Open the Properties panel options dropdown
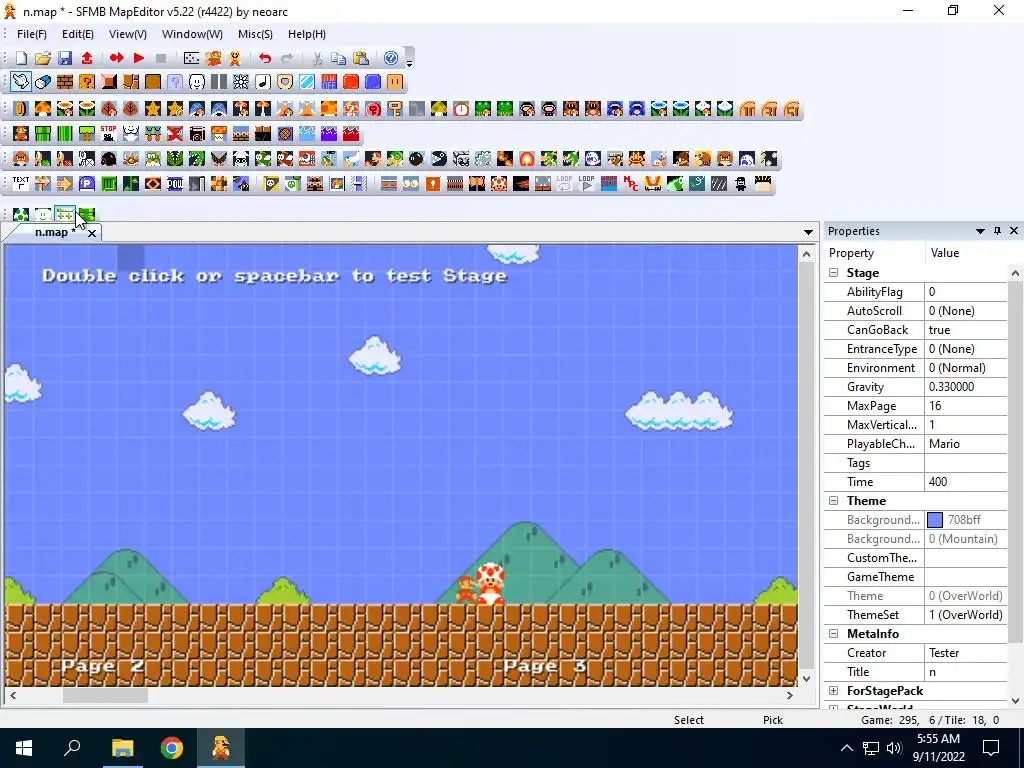 point(980,231)
